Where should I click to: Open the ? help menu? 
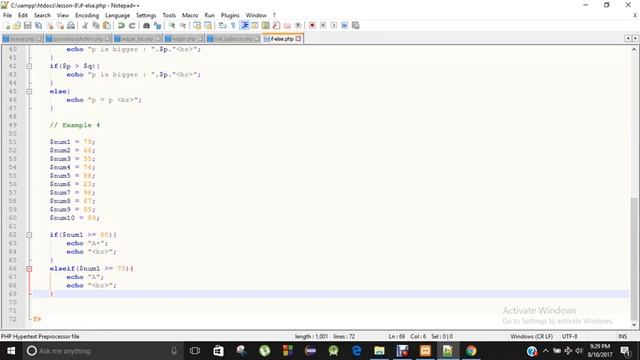point(274,15)
